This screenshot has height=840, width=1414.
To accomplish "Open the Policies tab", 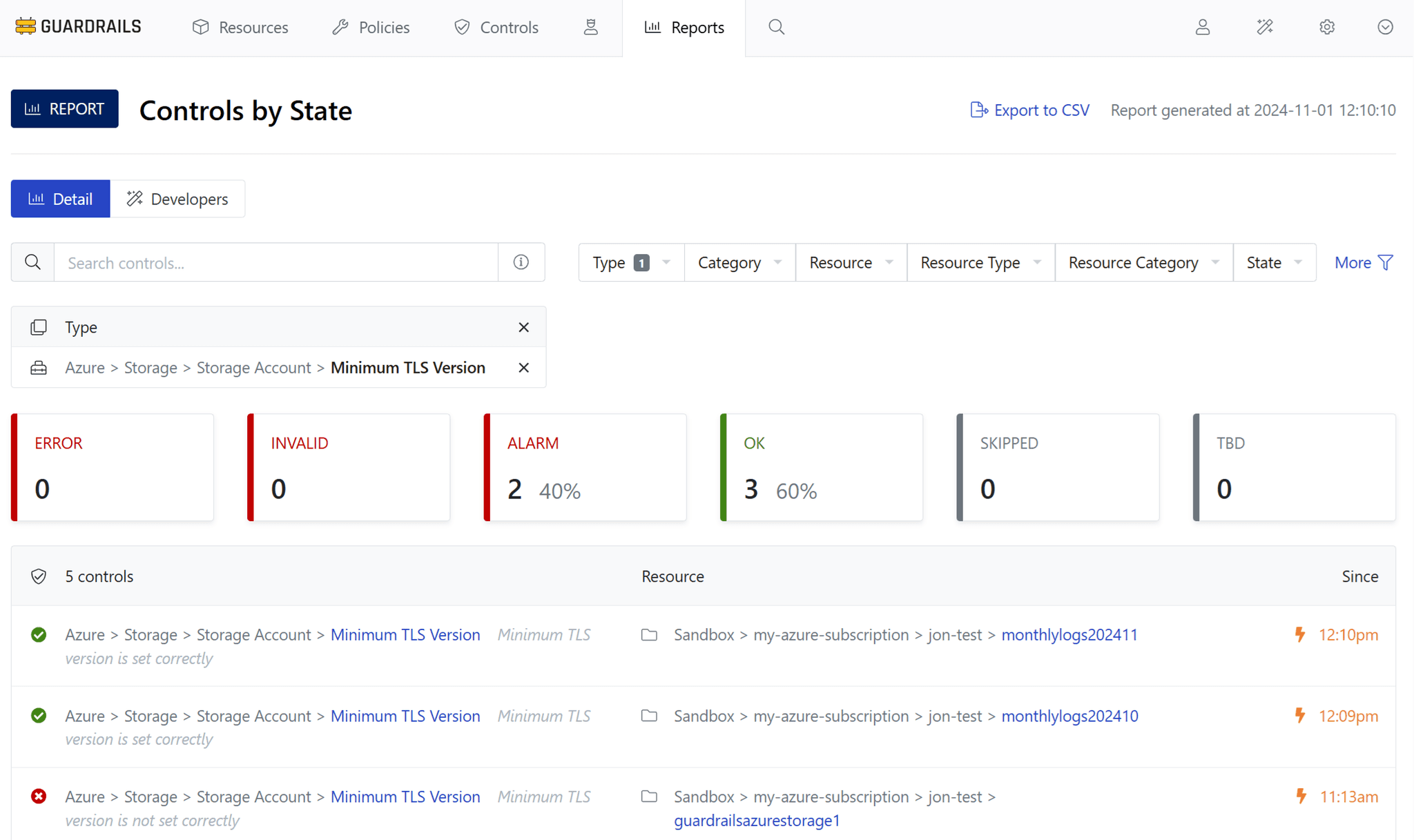I will pyautogui.click(x=371, y=28).
